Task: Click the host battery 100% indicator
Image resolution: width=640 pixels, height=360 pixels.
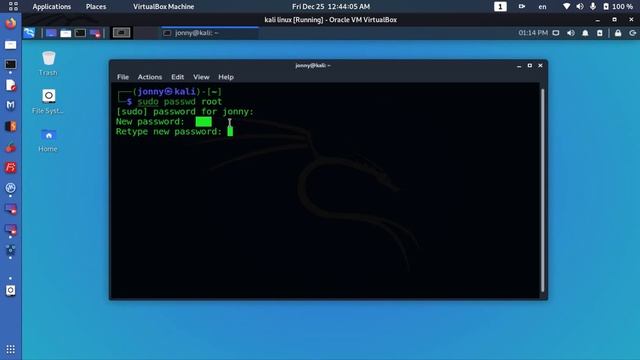Action: [618, 6]
